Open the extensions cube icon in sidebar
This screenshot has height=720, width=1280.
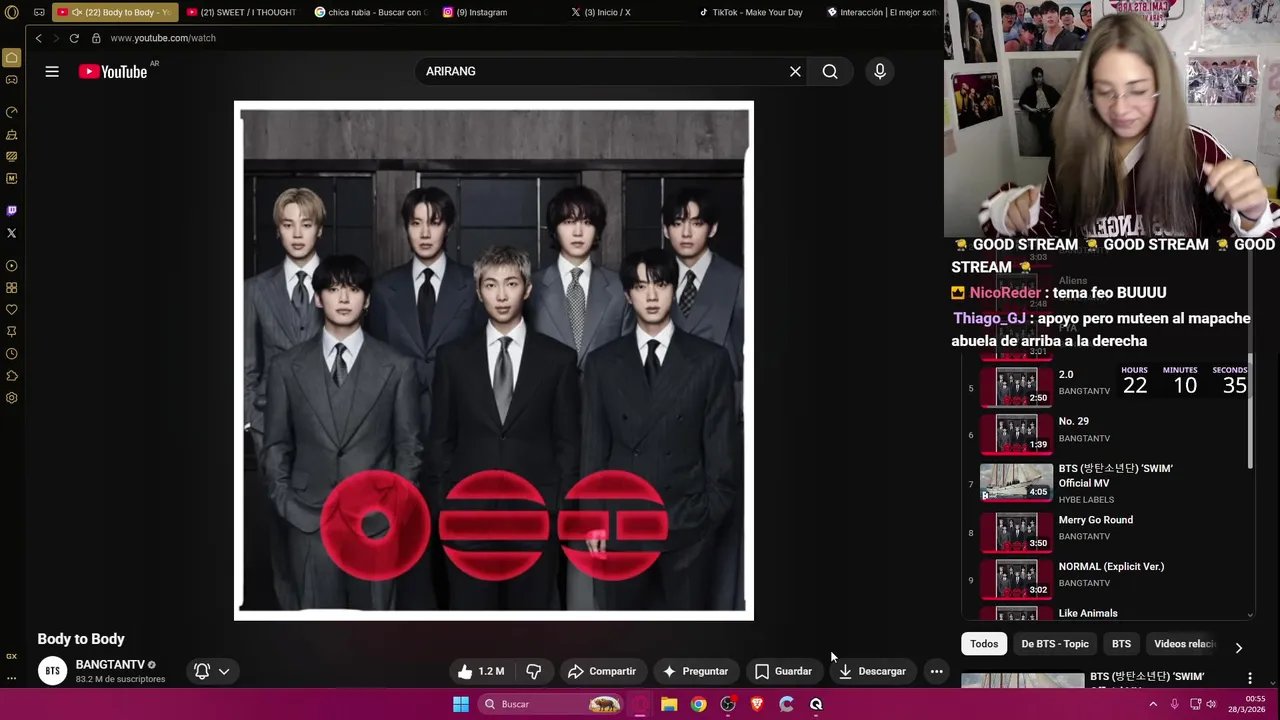[12, 376]
